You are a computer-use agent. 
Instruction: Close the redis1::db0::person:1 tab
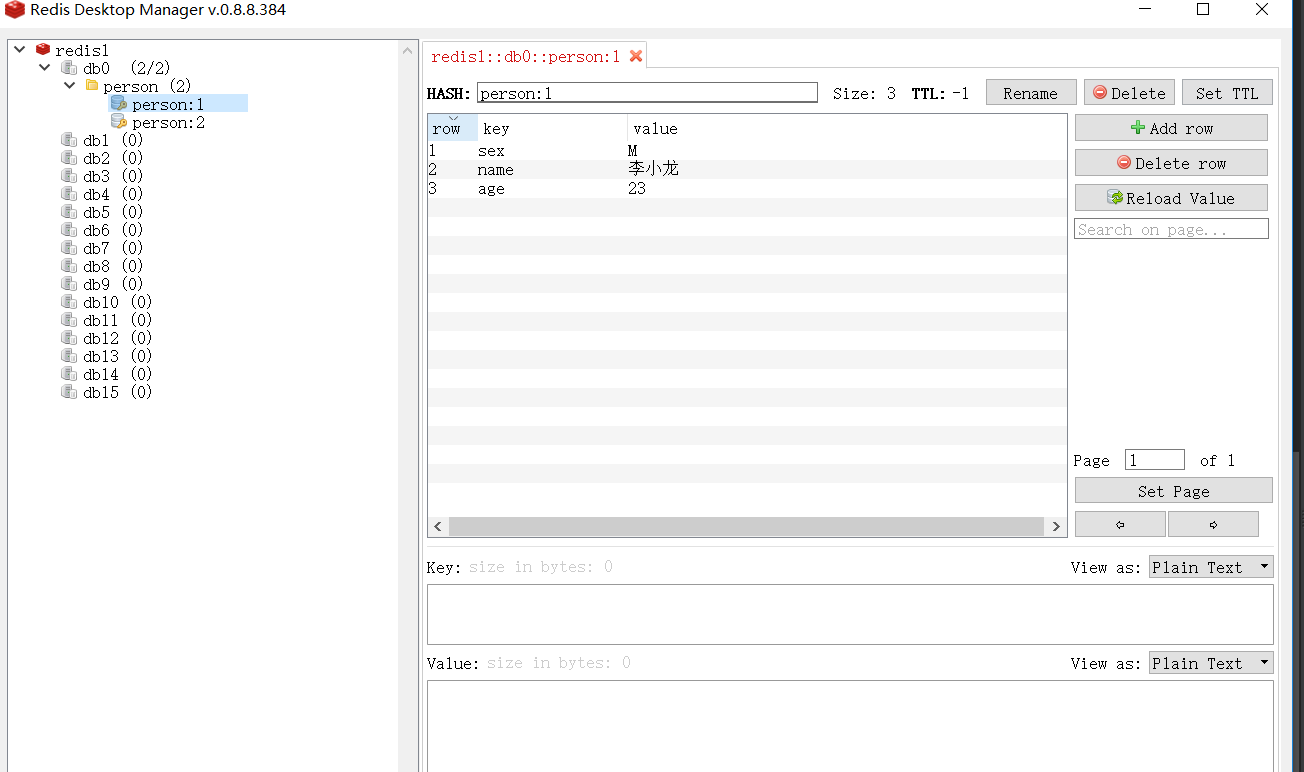[636, 56]
